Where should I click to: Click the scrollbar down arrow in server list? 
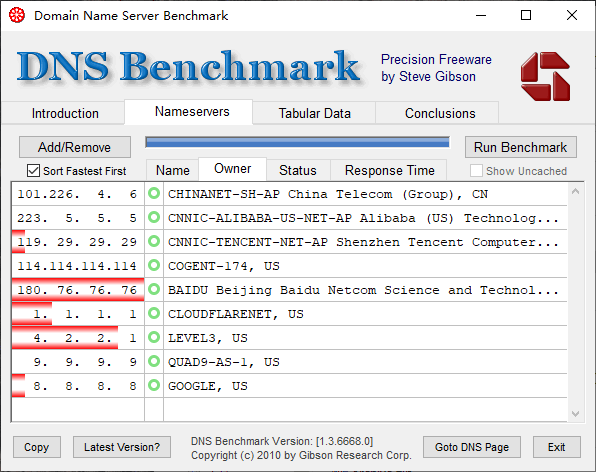(x=575, y=413)
